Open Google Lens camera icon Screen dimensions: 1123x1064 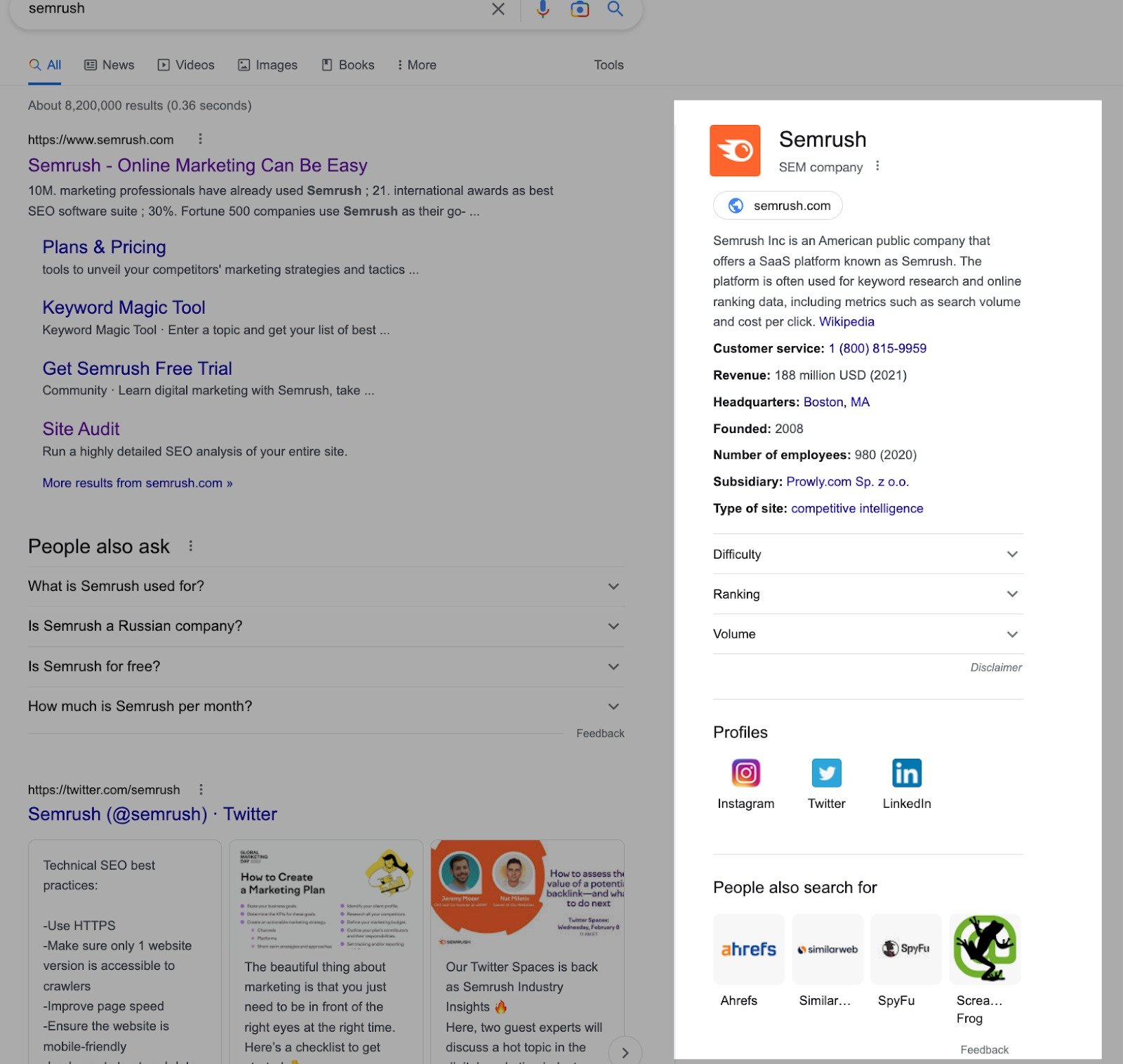tap(578, 10)
